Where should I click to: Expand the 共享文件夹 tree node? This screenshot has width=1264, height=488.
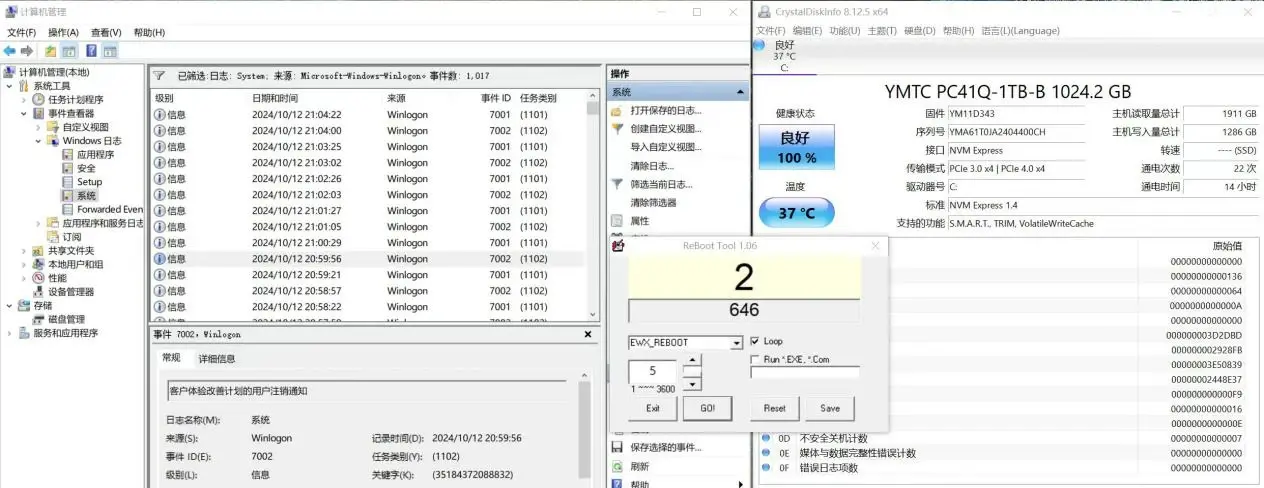click(x=24, y=251)
